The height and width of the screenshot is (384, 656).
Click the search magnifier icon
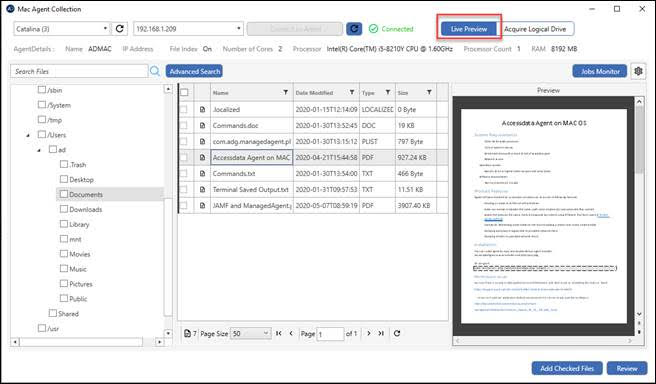click(x=155, y=71)
